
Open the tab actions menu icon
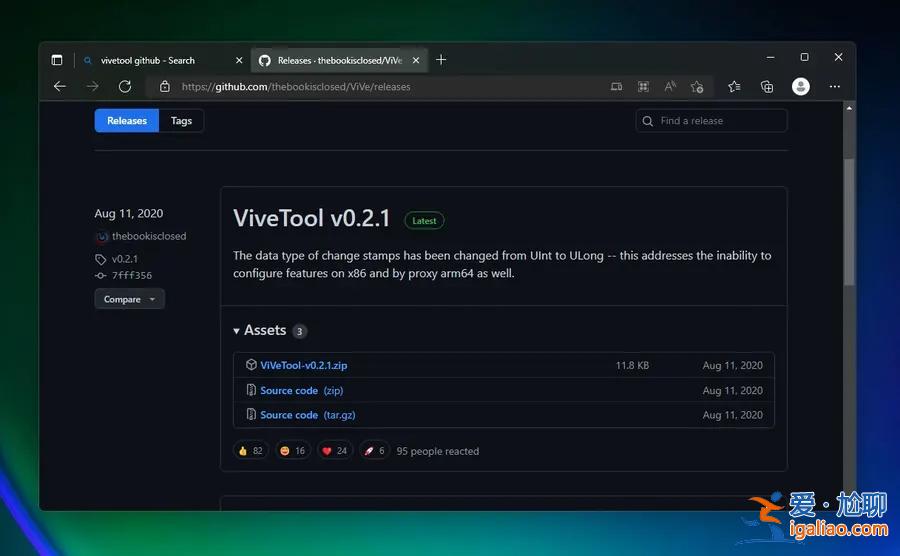(x=57, y=60)
